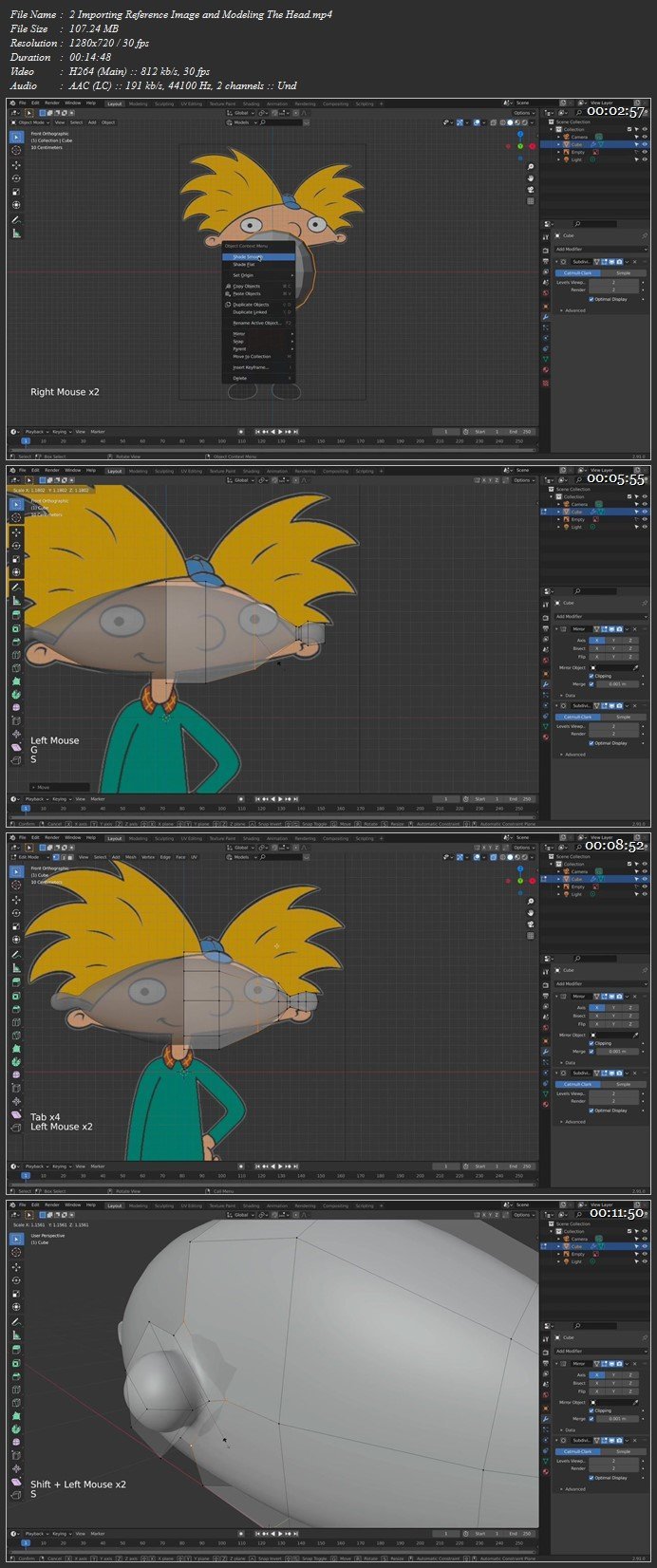
Task: Choose Poly Build tool in the 00:08:52 frame
Action: pos(16,1050)
